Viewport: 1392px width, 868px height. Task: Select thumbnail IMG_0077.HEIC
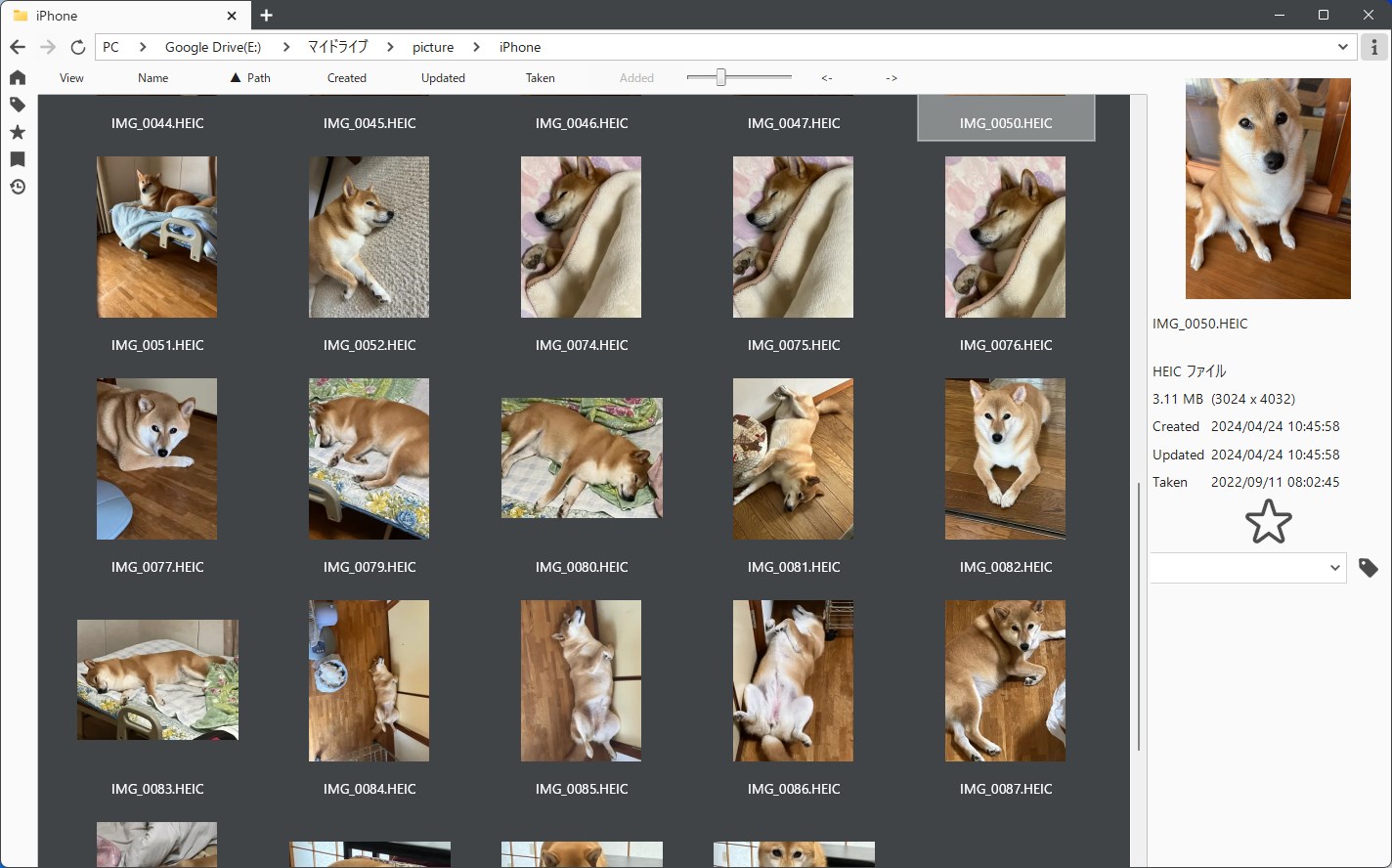click(x=157, y=458)
